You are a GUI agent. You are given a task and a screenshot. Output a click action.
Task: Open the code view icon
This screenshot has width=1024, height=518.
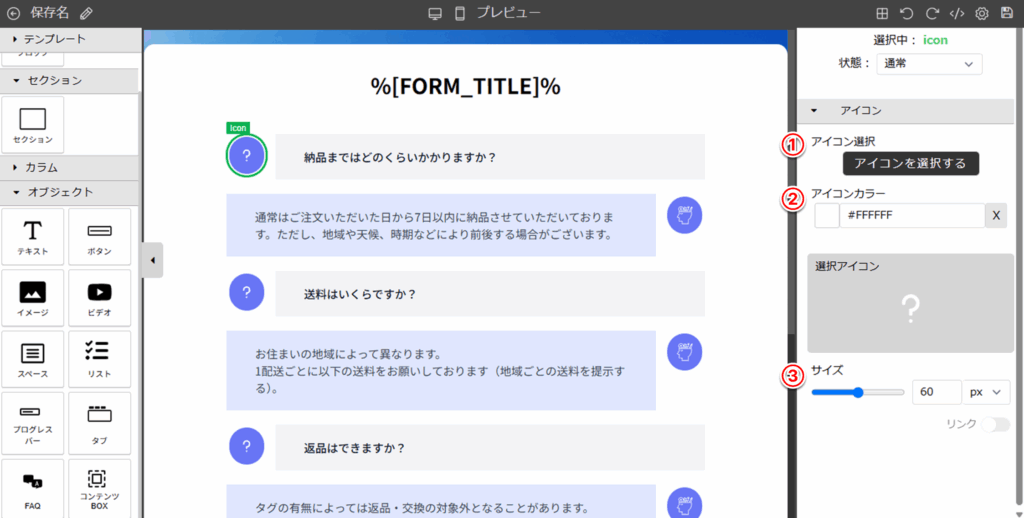point(957,14)
